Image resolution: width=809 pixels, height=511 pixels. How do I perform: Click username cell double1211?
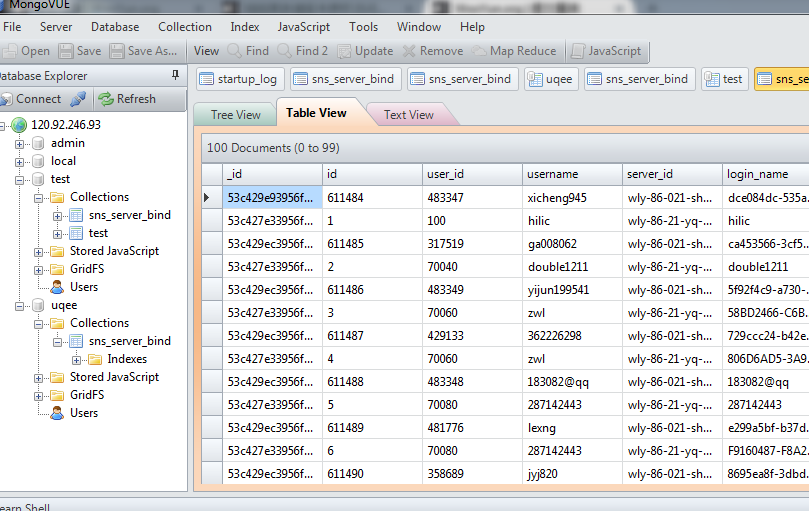point(573,266)
